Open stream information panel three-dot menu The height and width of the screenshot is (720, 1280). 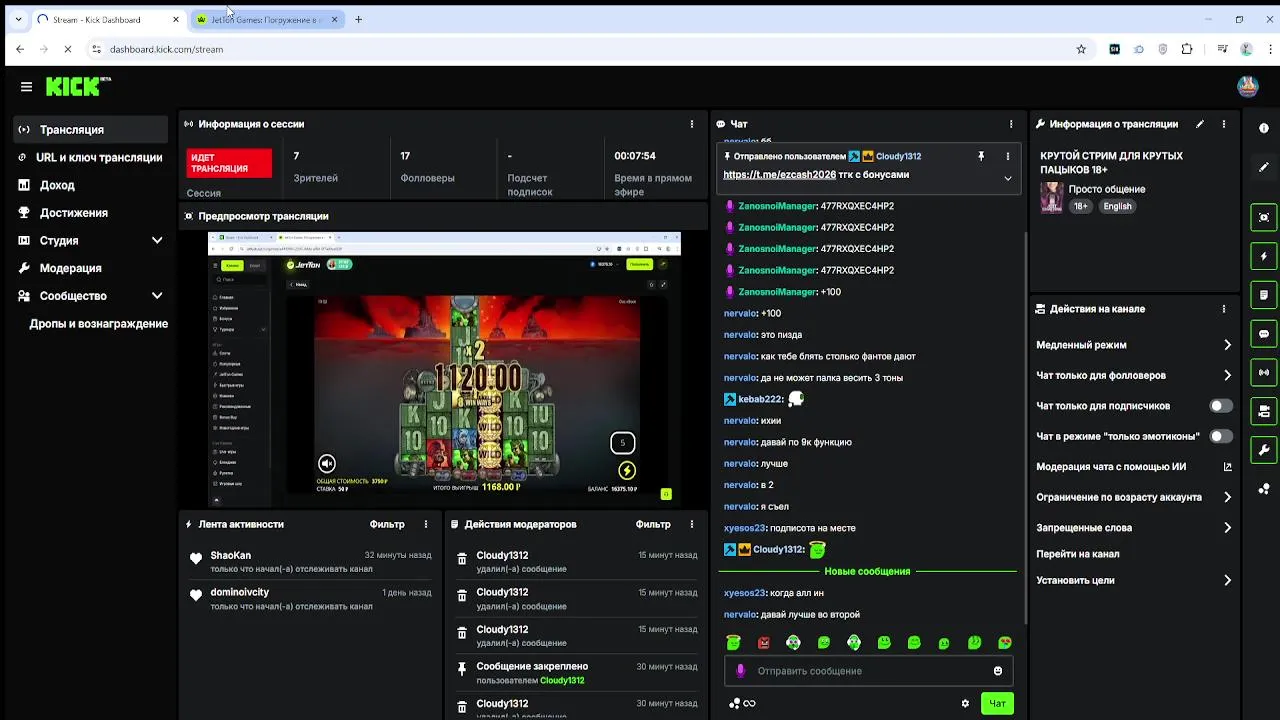(x=1224, y=124)
